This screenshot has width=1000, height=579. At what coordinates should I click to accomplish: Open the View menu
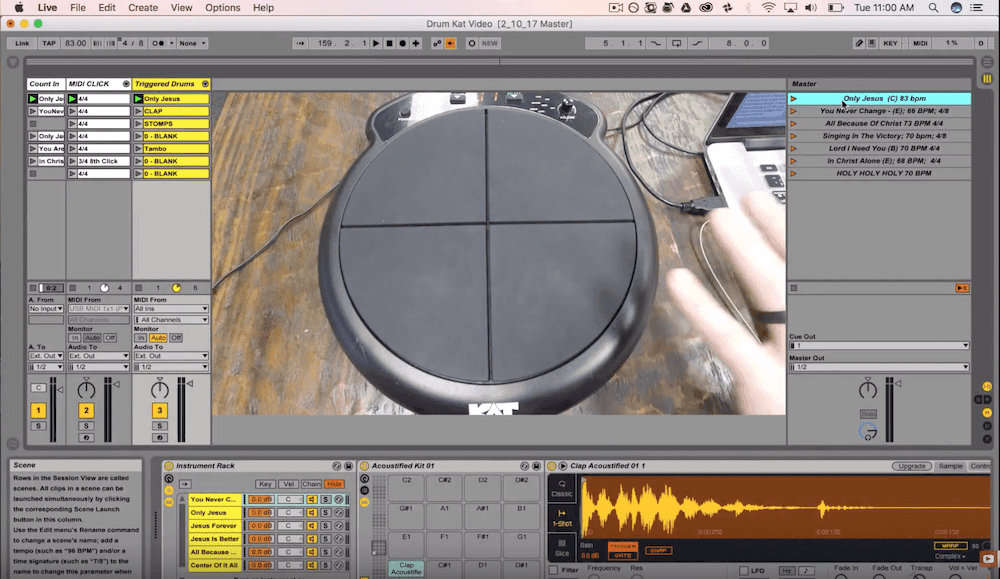181,8
